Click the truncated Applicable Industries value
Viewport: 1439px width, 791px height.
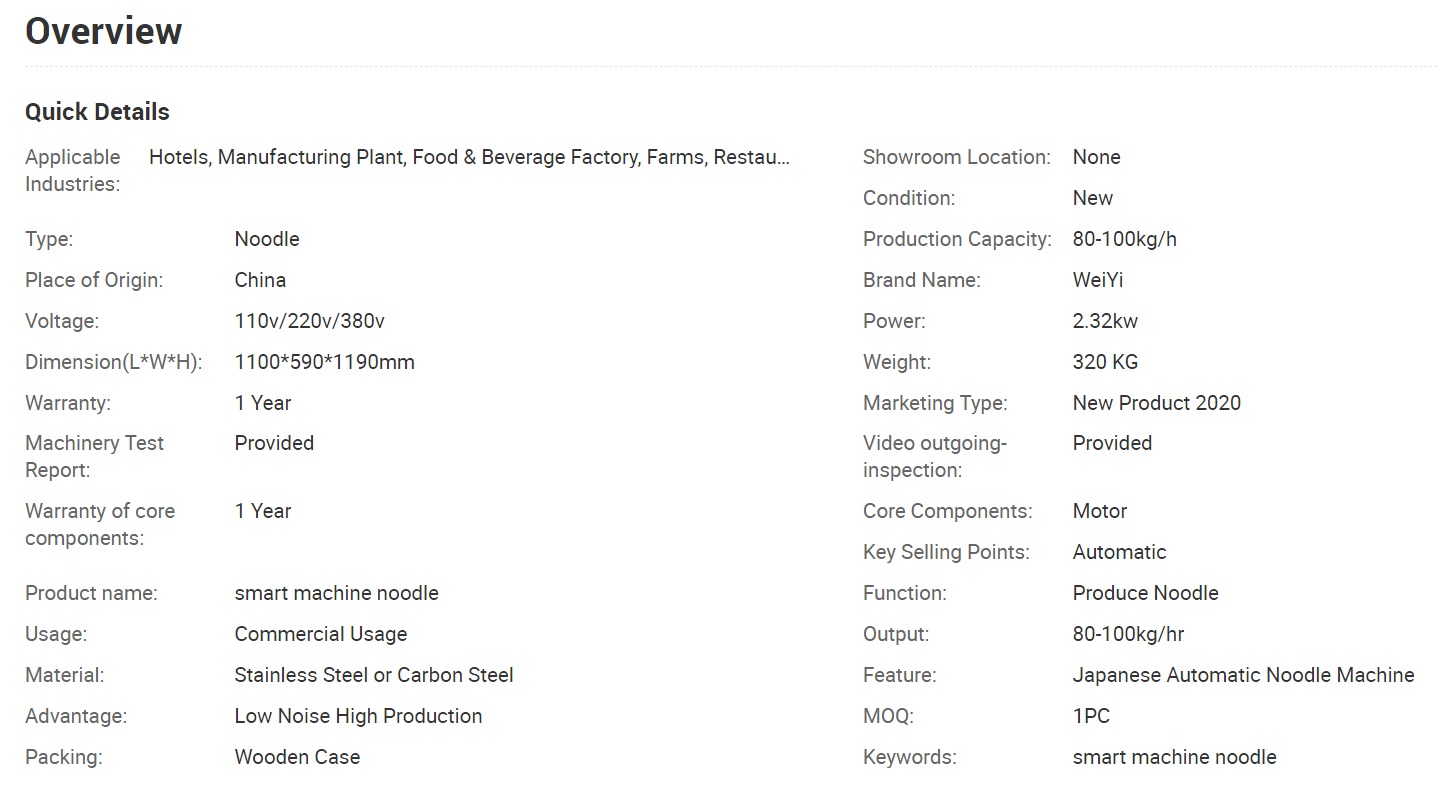[x=469, y=157]
